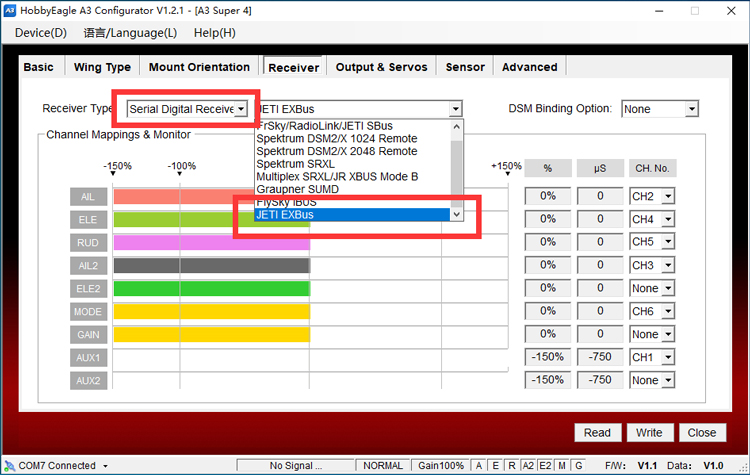750x475 pixels.
Task: Select Spektrum SRXL from the list
Action: pyautogui.click(x=296, y=163)
